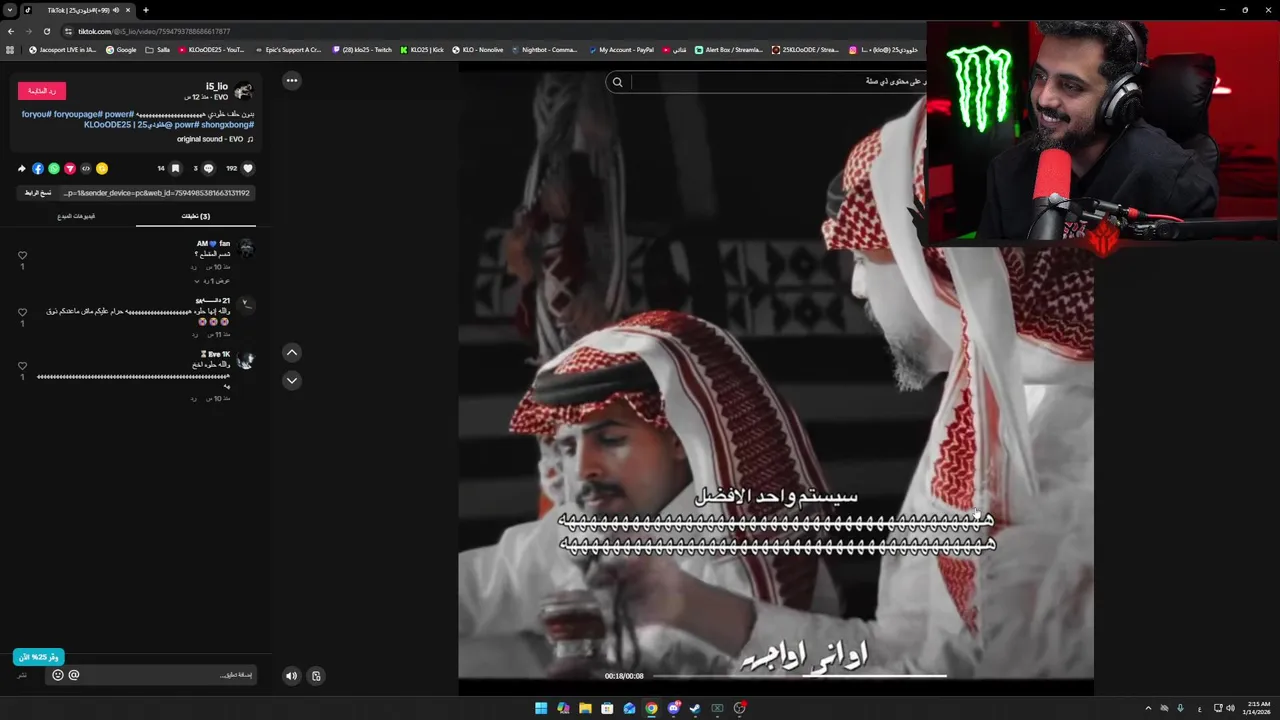Open File Explorer from the taskbar
The width and height of the screenshot is (1280, 720).
[x=585, y=708]
